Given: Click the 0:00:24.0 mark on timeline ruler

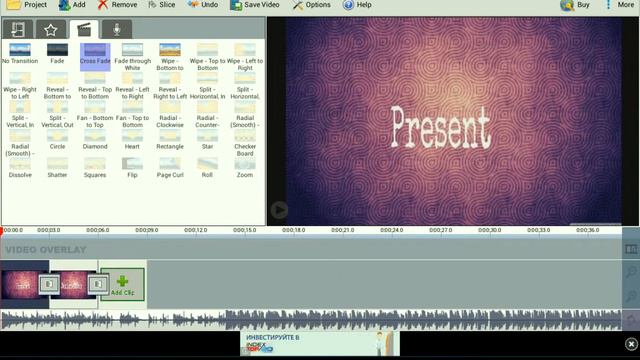Looking at the screenshot, I should pyautogui.click(x=391, y=230).
